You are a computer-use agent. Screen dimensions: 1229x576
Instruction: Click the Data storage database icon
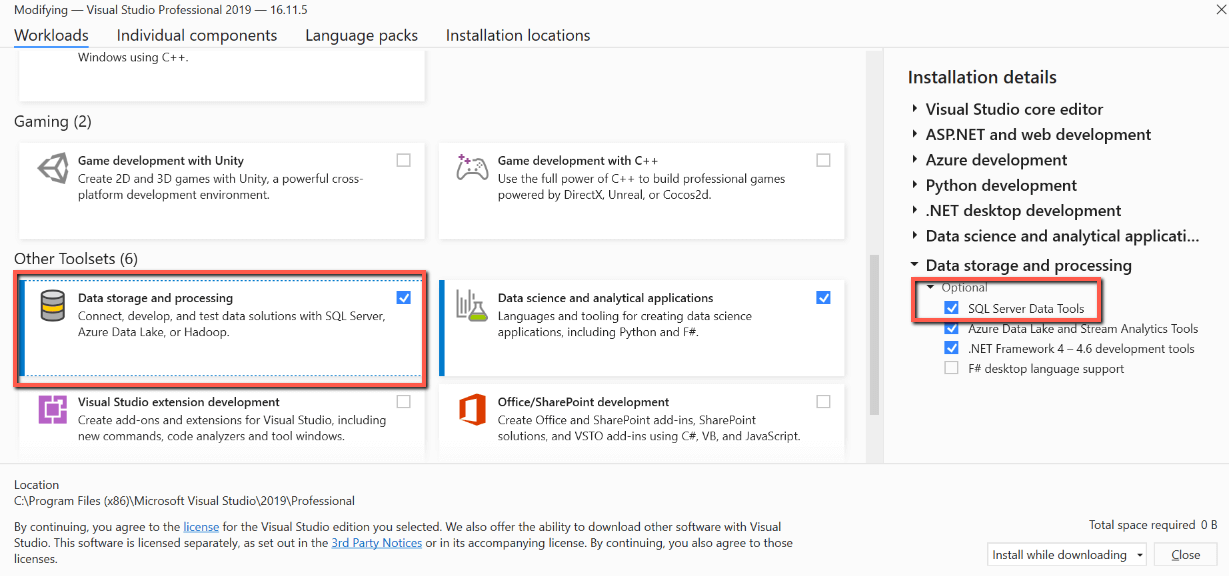(x=53, y=305)
